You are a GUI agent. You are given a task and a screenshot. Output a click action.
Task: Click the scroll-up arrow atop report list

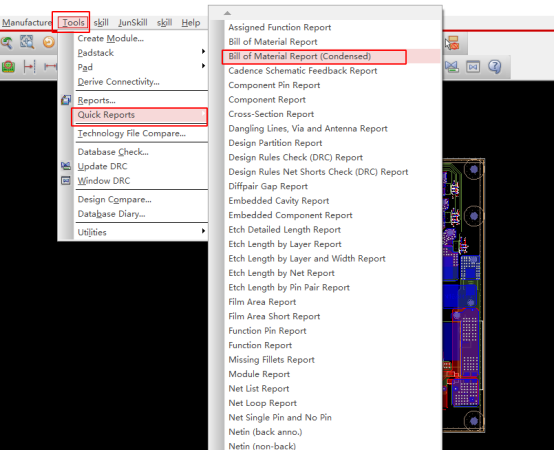[x=227, y=13]
